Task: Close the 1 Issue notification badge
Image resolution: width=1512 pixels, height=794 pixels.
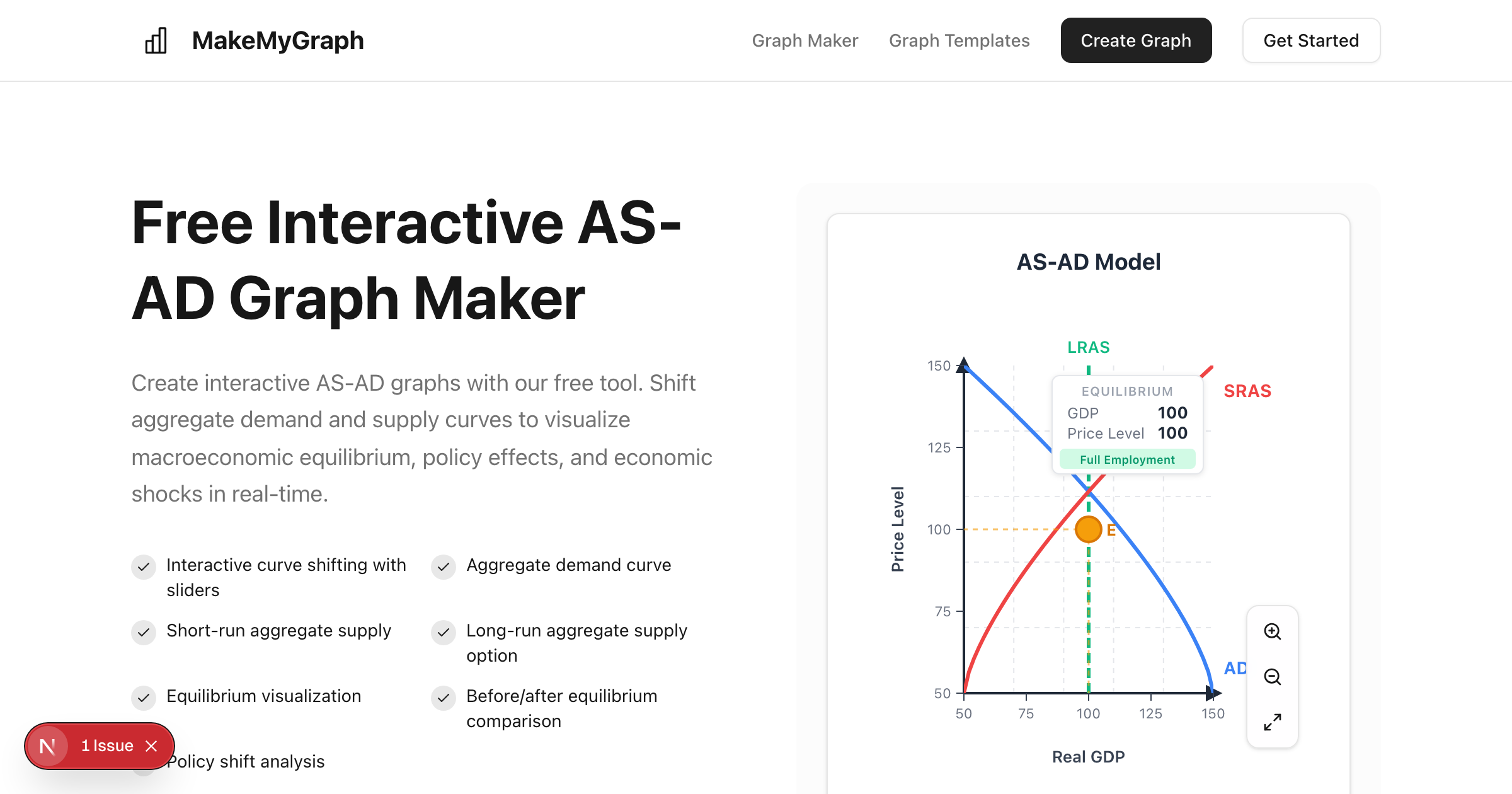Action: [151, 746]
